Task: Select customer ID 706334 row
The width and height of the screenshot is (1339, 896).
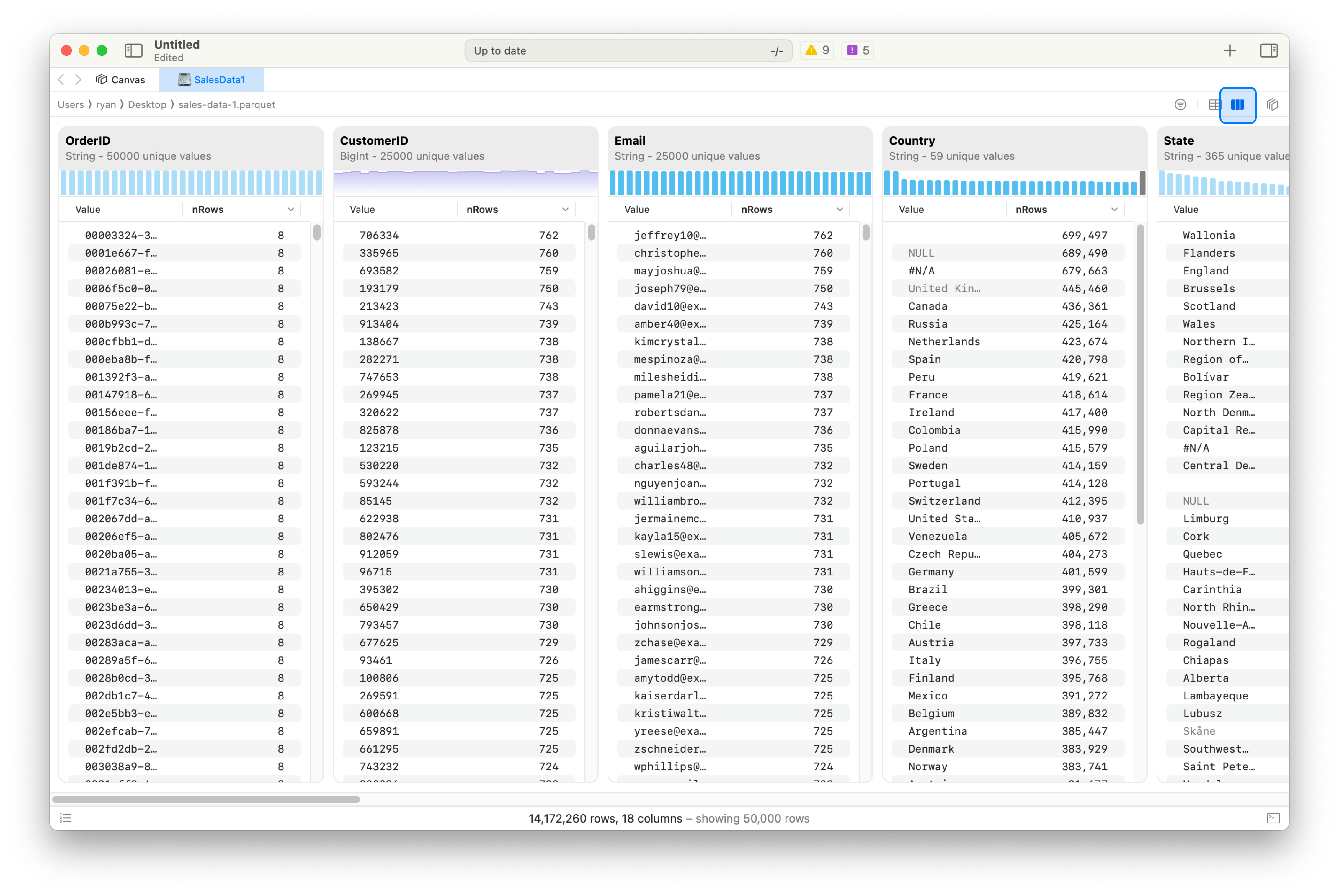Action: click(x=459, y=236)
